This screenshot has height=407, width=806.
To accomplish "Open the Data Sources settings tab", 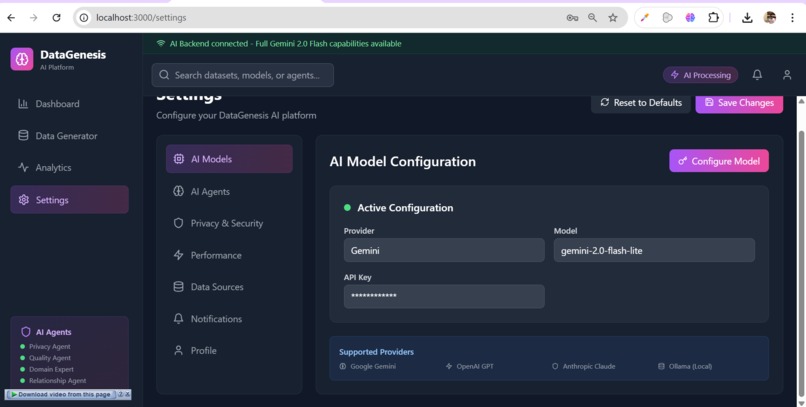I will click(229, 287).
